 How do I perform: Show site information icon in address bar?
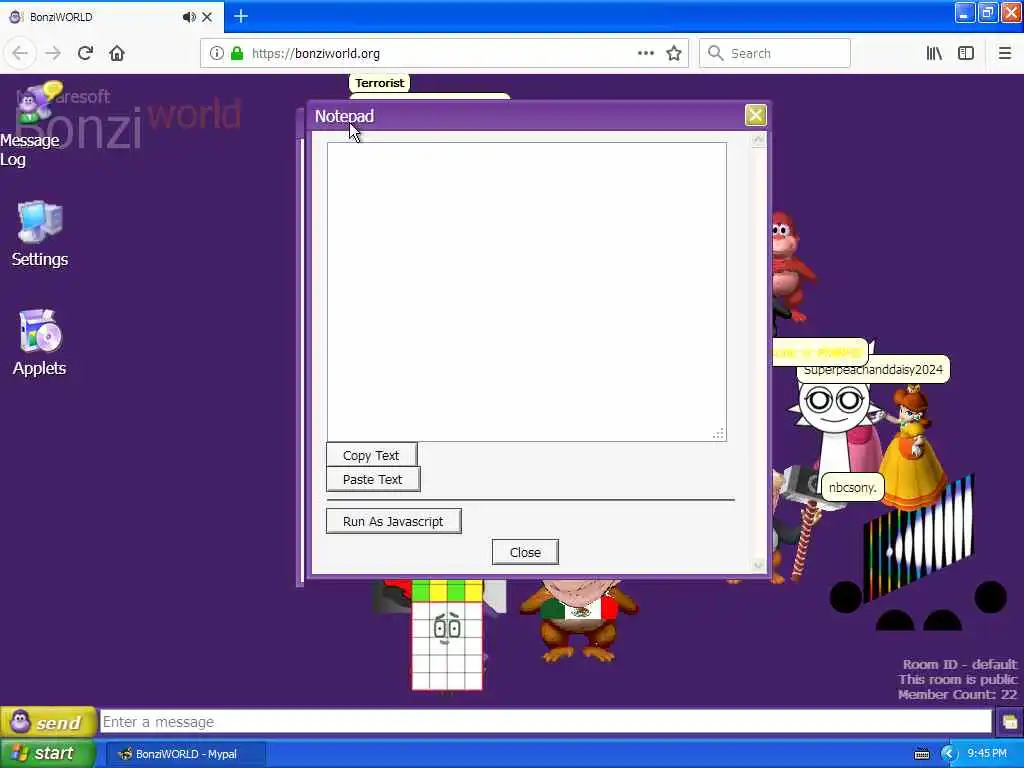[216, 53]
